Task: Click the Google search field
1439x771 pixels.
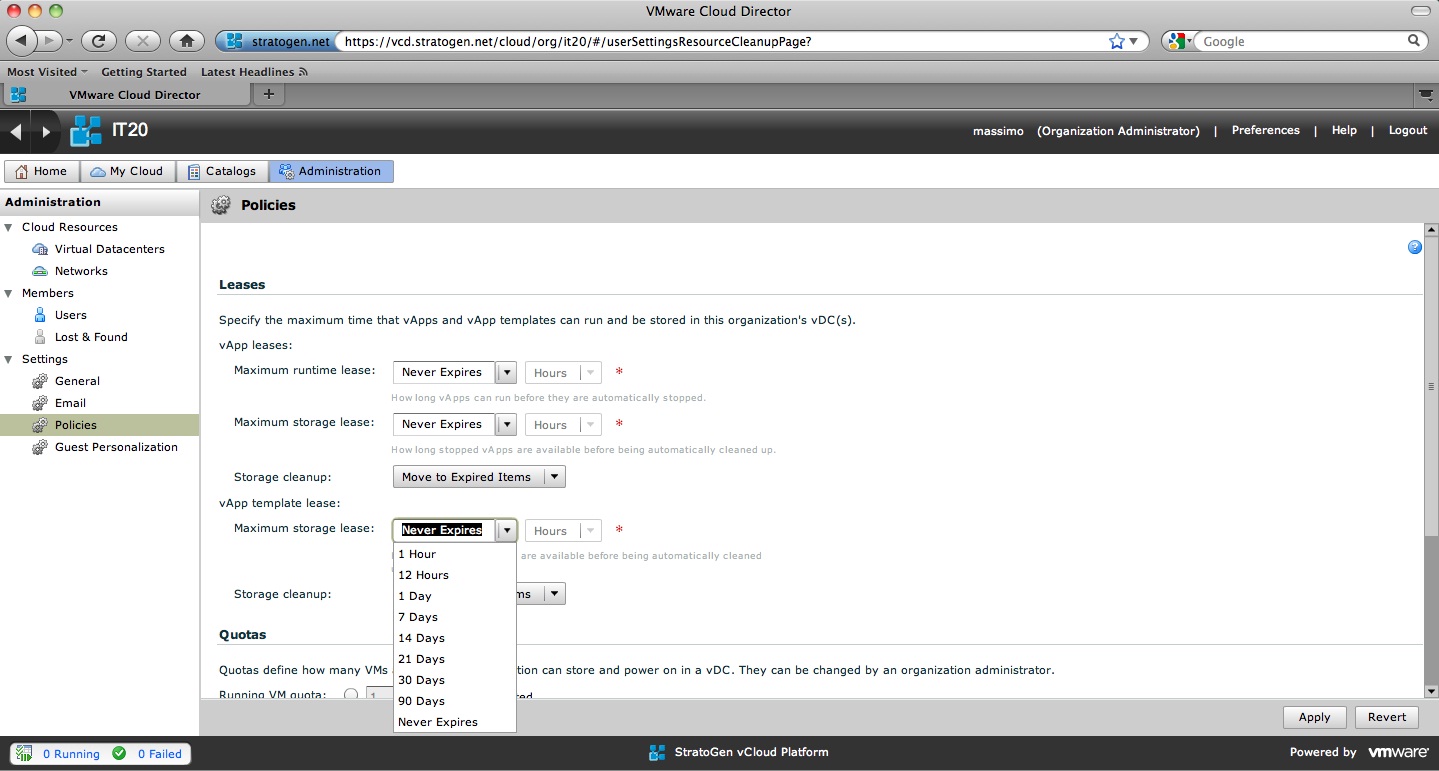Action: point(1301,41)
